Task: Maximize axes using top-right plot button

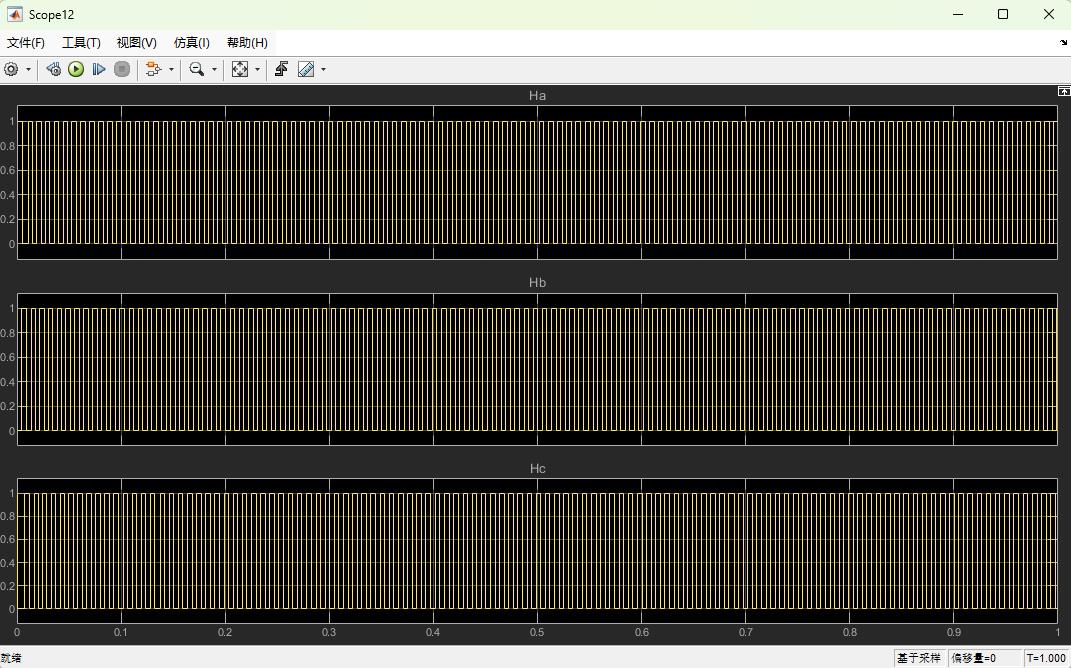Action: 1063,91
